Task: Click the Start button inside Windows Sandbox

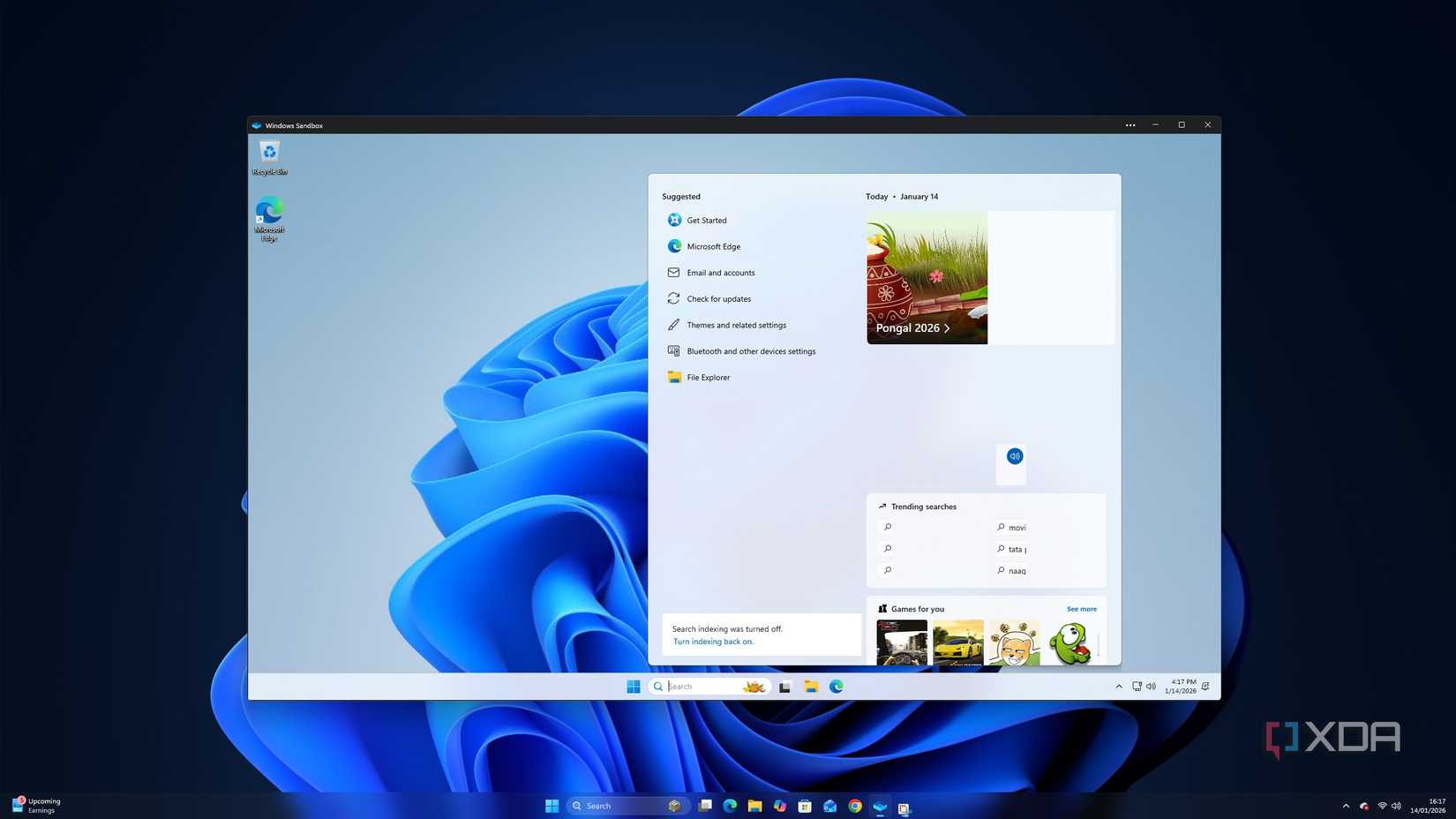Action: pos(633,686)
